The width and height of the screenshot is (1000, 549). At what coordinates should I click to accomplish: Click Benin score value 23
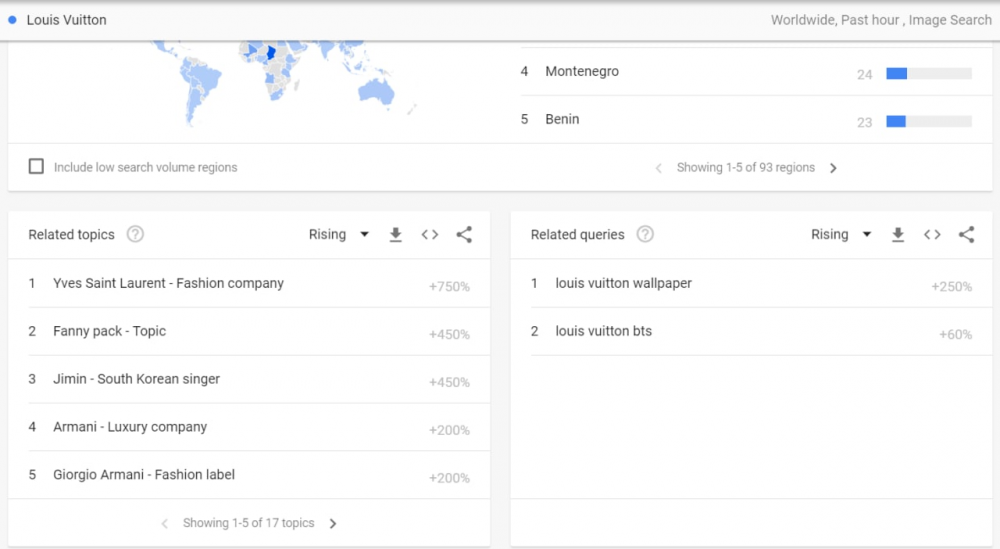pos(864,122)
